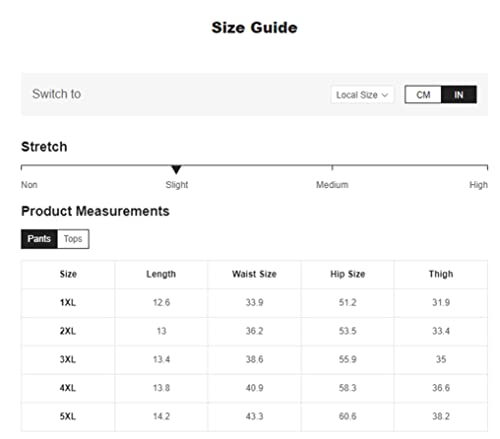This screenshot has height=439, width=500.
Task: Click the Thigh column header
Action: point(441,274)
